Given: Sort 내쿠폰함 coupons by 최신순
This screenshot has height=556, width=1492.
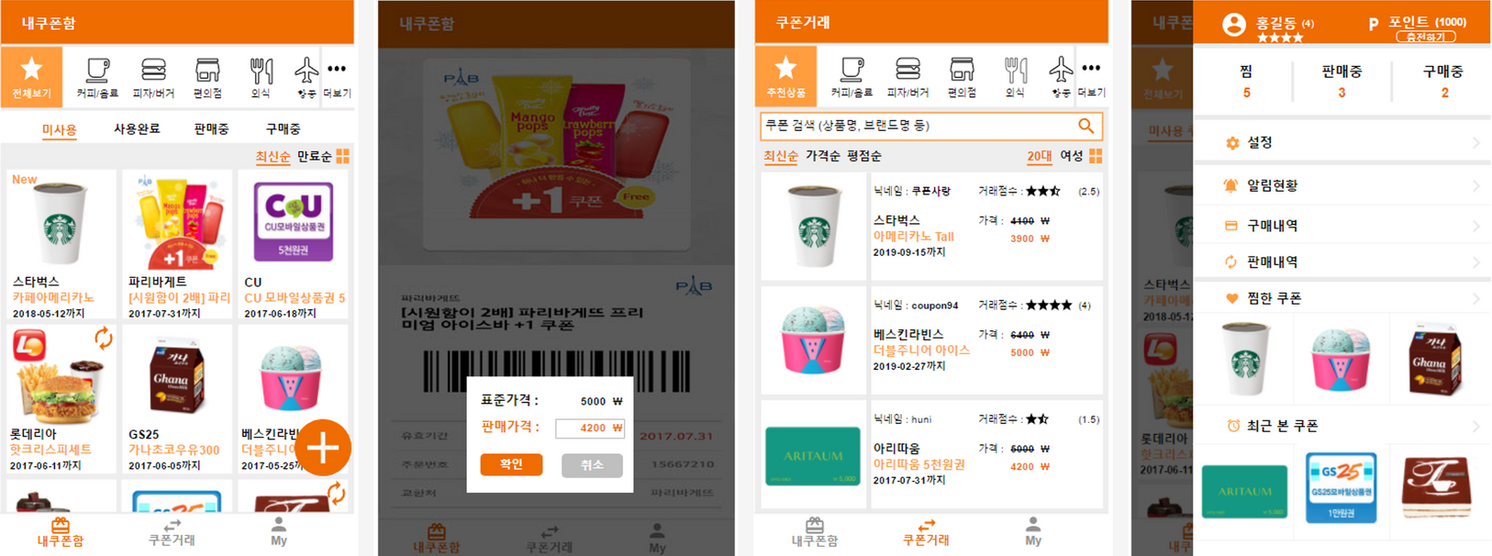Looking at the screenshot, I should click(273, 157).
